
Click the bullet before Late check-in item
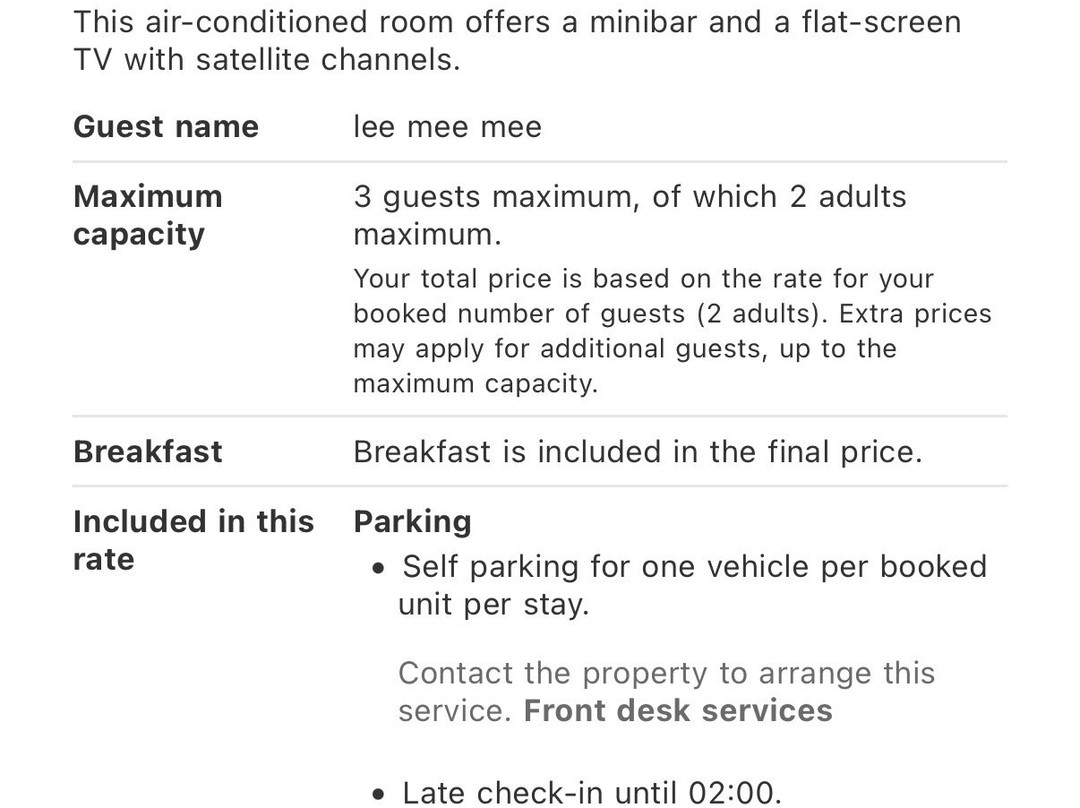378,794
